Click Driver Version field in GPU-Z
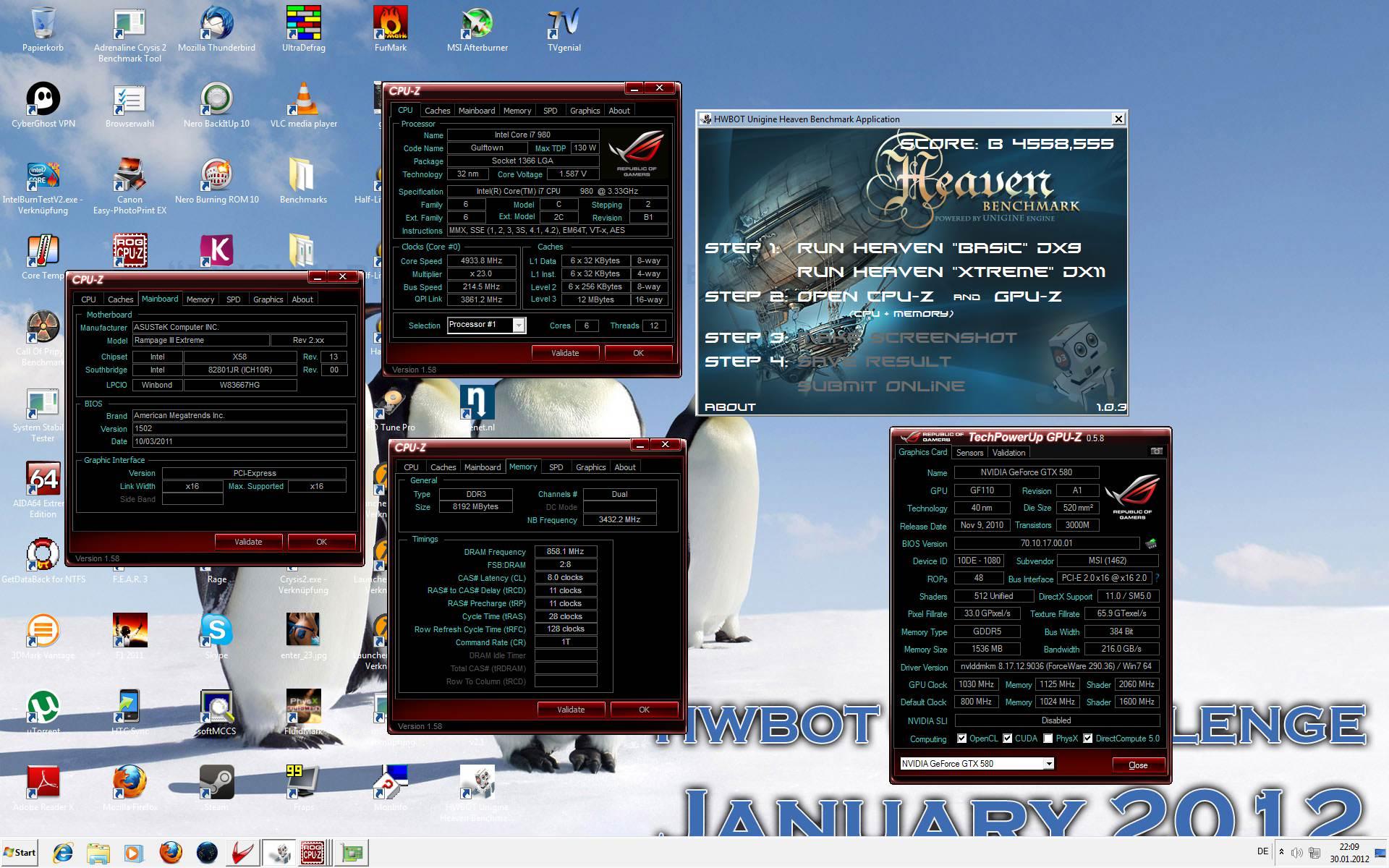 pos(1057,666)
